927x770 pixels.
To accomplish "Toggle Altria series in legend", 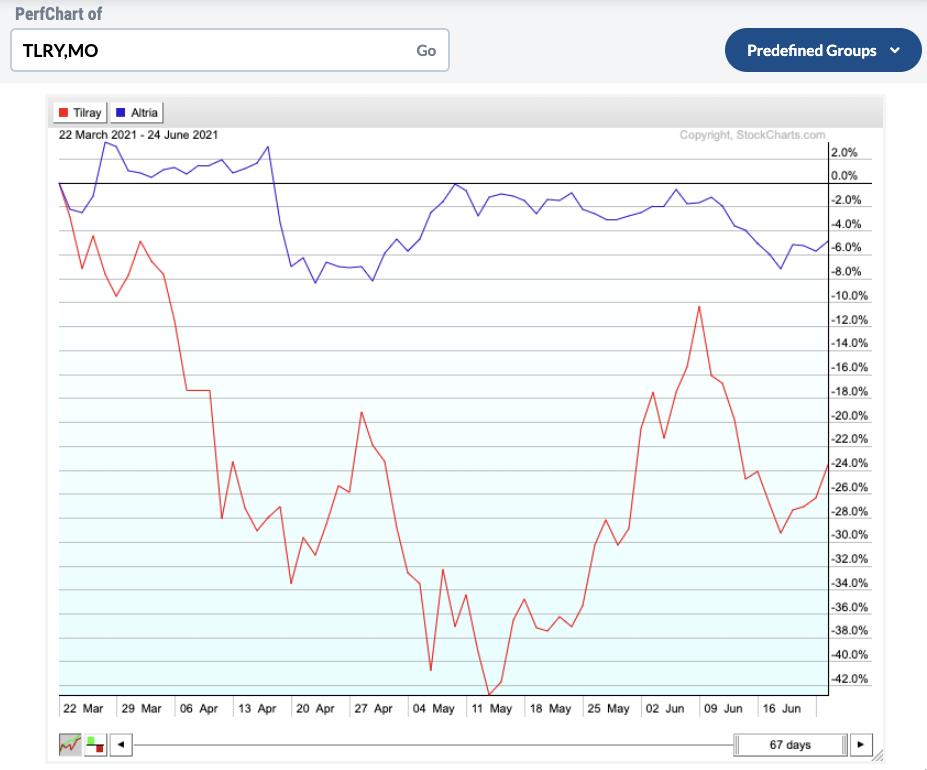I will 138,113.
